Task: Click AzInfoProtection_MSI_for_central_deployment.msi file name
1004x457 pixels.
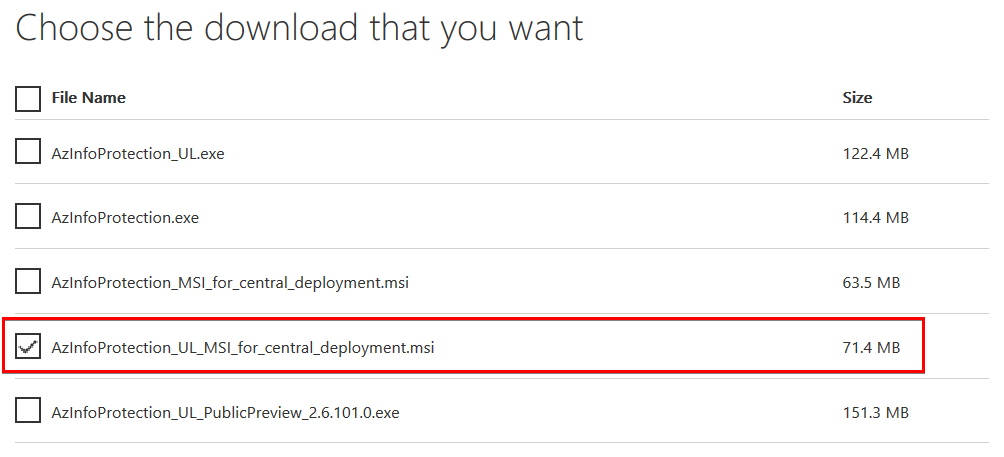Action: (230, 283)
